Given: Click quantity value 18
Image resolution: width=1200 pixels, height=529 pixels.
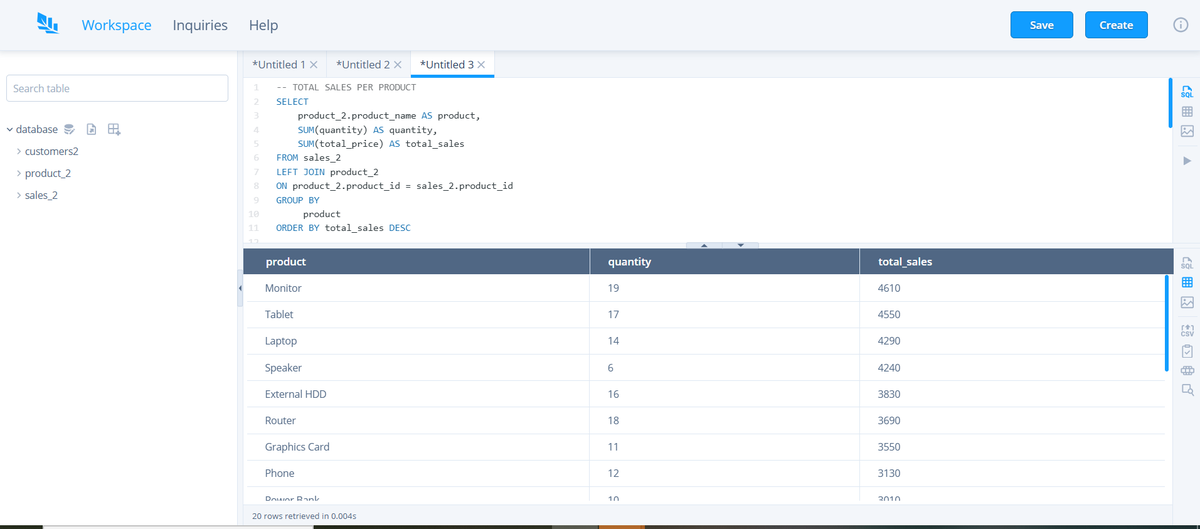Looking at the screenshot, I should point(614,421).
